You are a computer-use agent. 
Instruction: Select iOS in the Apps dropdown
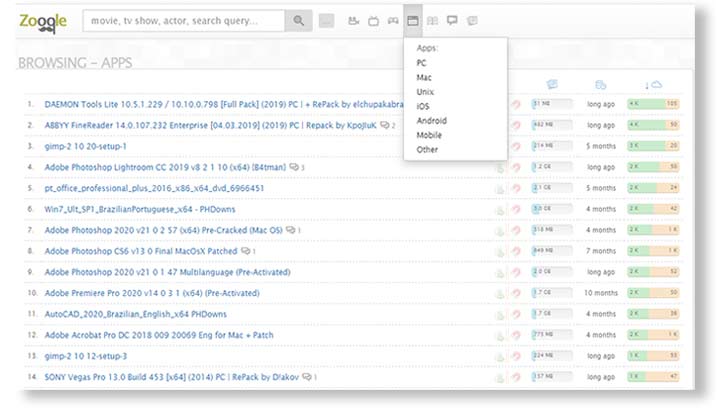pos(423,106)
